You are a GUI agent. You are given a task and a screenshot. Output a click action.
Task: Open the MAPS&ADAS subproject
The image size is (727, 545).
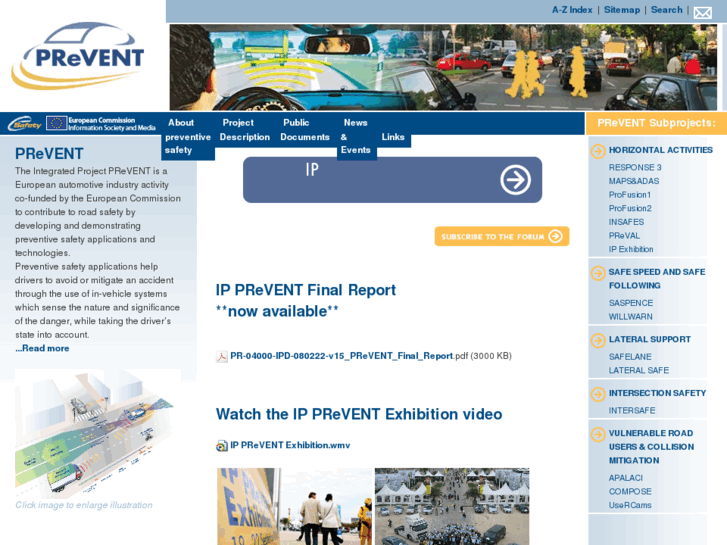click(x=633, y=181)
